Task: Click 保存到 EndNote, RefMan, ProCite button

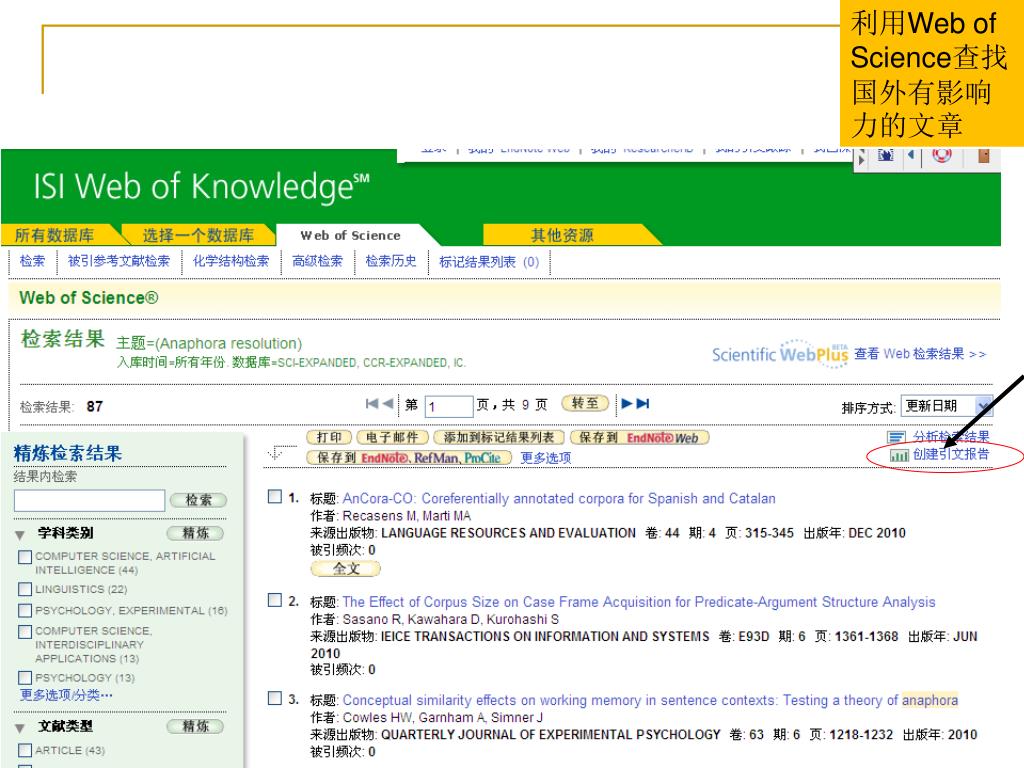Action: pos(409,458)
